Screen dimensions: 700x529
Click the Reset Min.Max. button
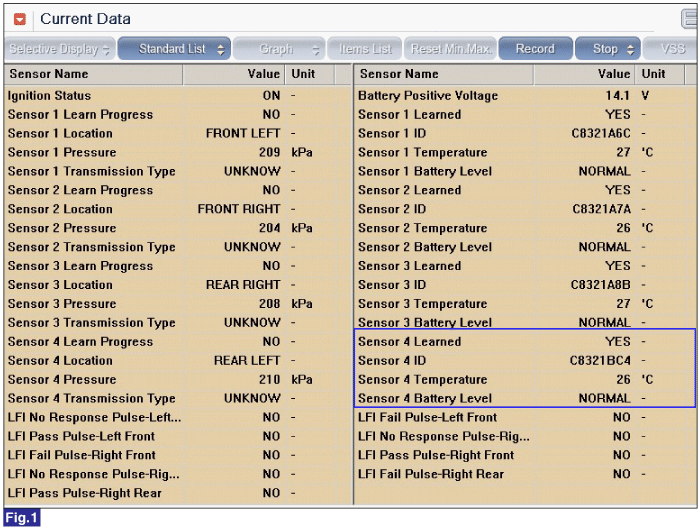450,49
